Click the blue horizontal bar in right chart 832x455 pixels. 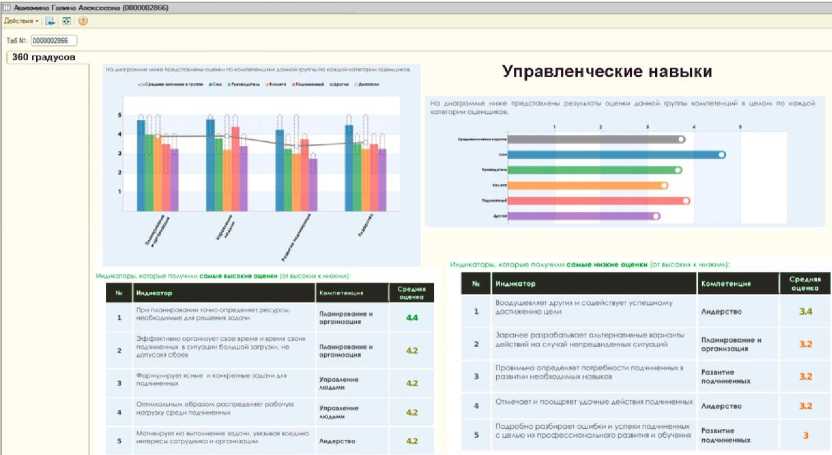(616, 154)
